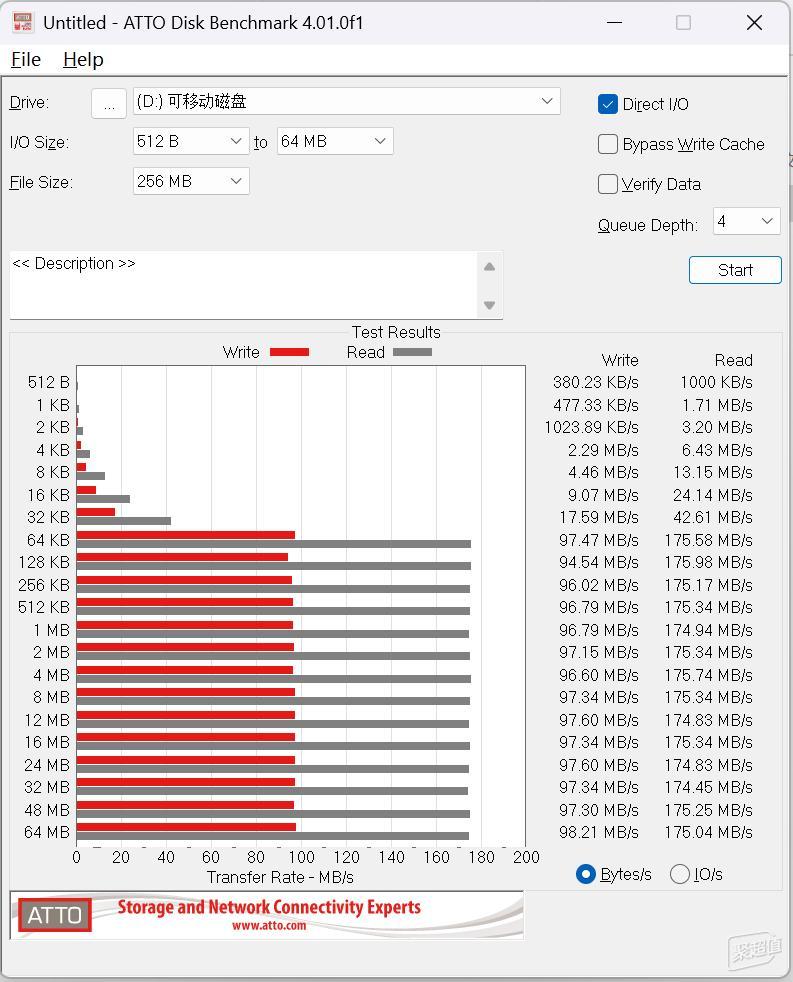Click the '128 KB' row label

tap(44, 562)
